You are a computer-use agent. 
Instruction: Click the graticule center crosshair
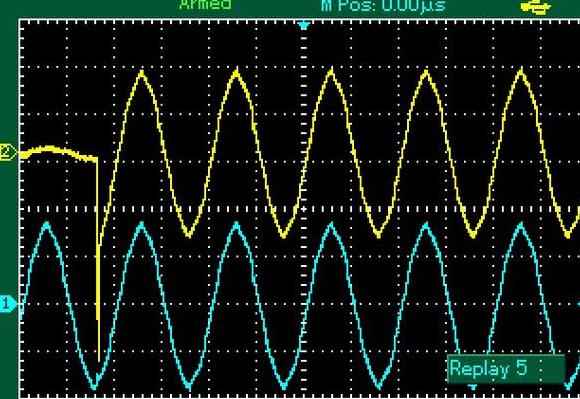[304, 209]
